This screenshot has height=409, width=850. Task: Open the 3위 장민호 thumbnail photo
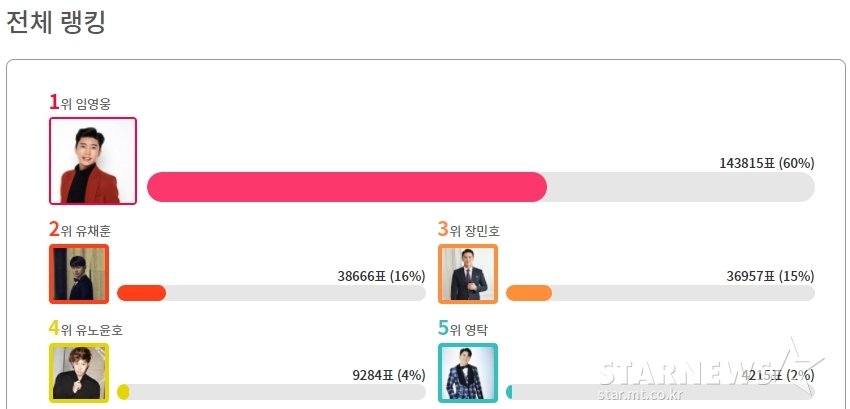click(468, 274)
